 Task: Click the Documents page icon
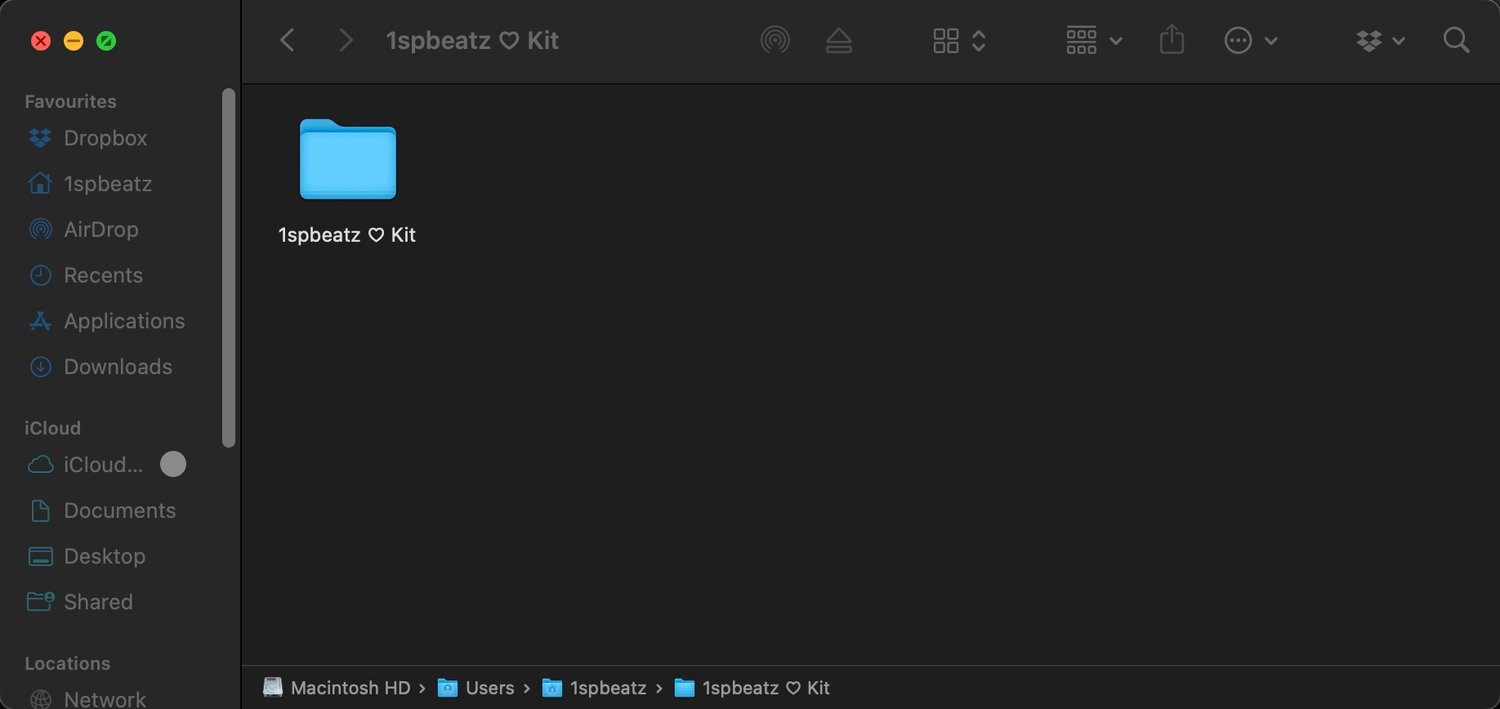pyautogui.click(x=40, y=510)
